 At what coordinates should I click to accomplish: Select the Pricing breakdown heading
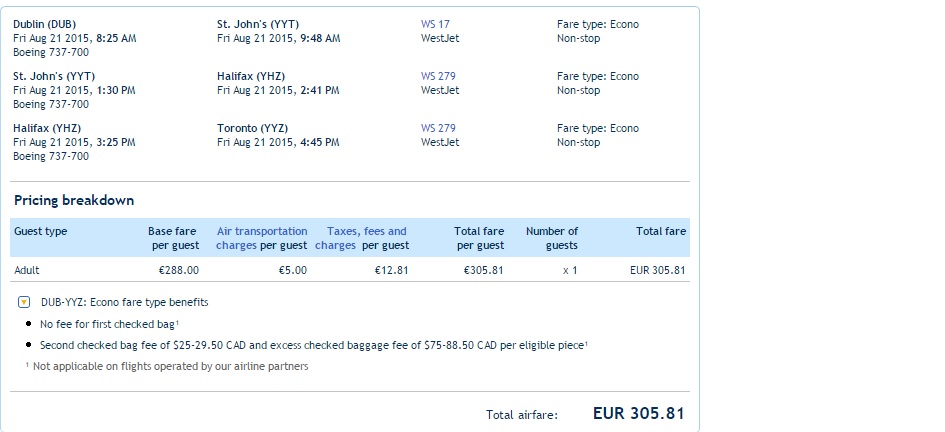(74, 201)
